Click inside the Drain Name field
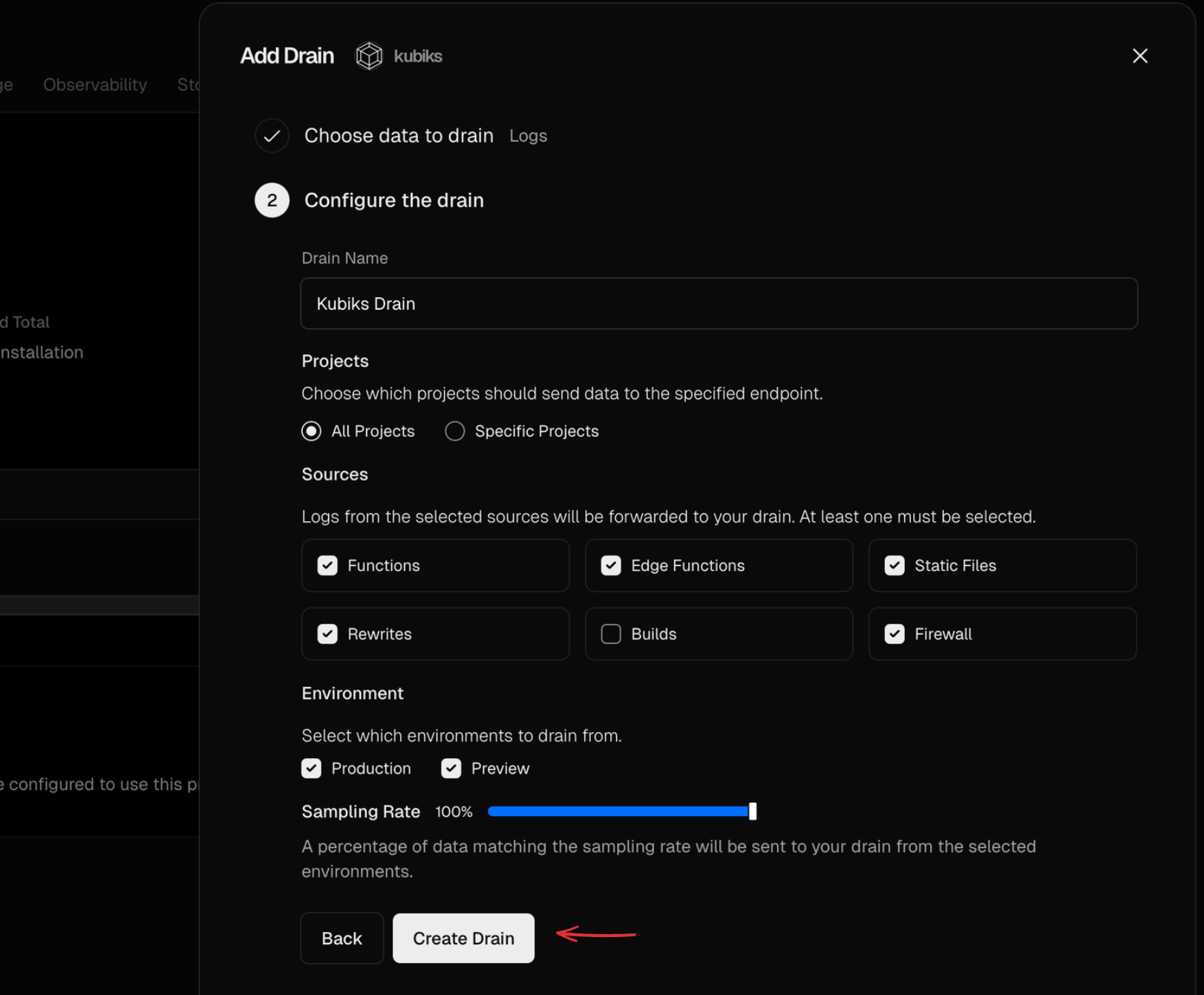Screen dimensions: 1204x995 tap(719, 304)
